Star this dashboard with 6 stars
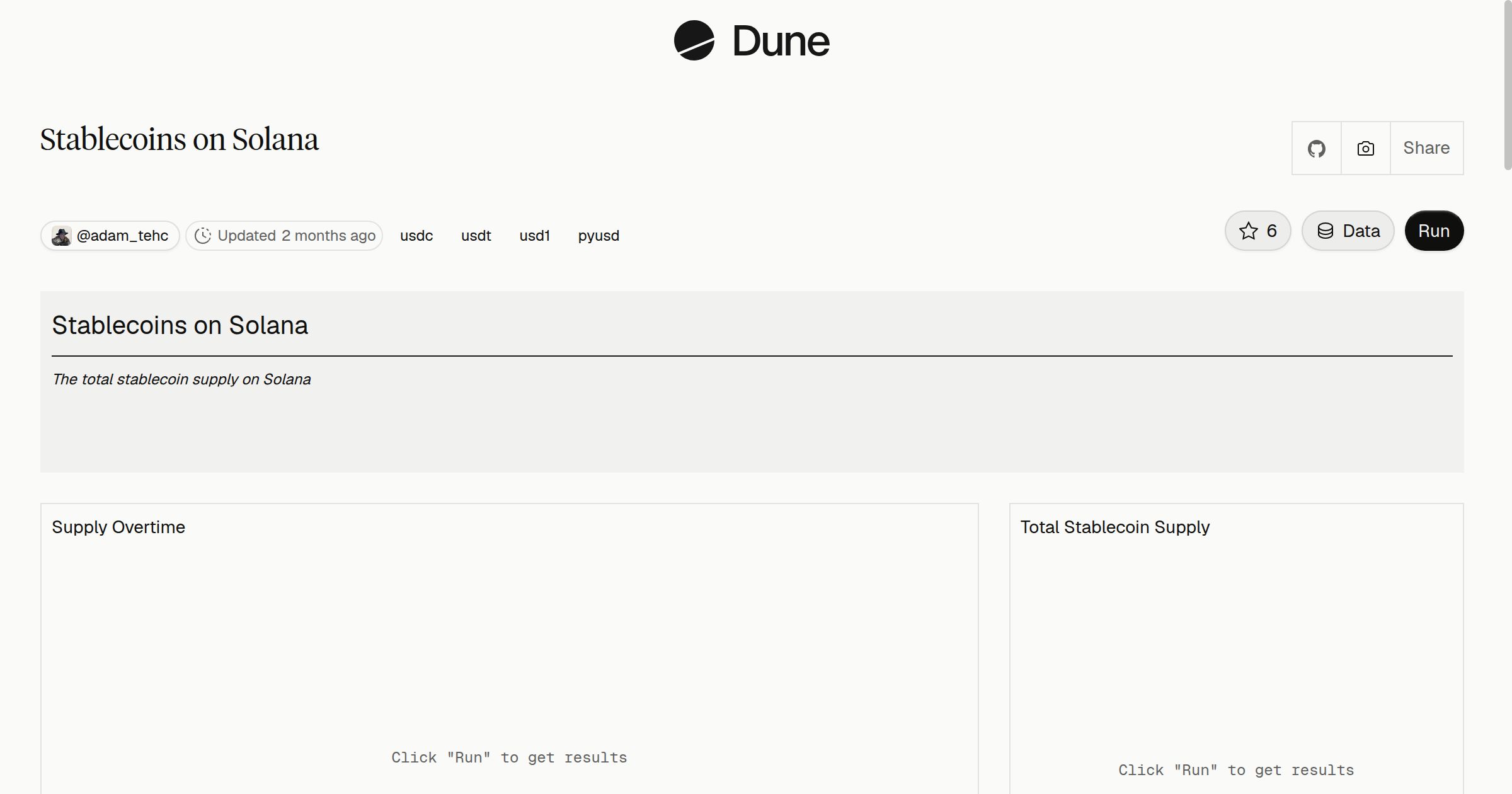The image size is (1512, 794). pyautogui.click(x=1257, y=231)
